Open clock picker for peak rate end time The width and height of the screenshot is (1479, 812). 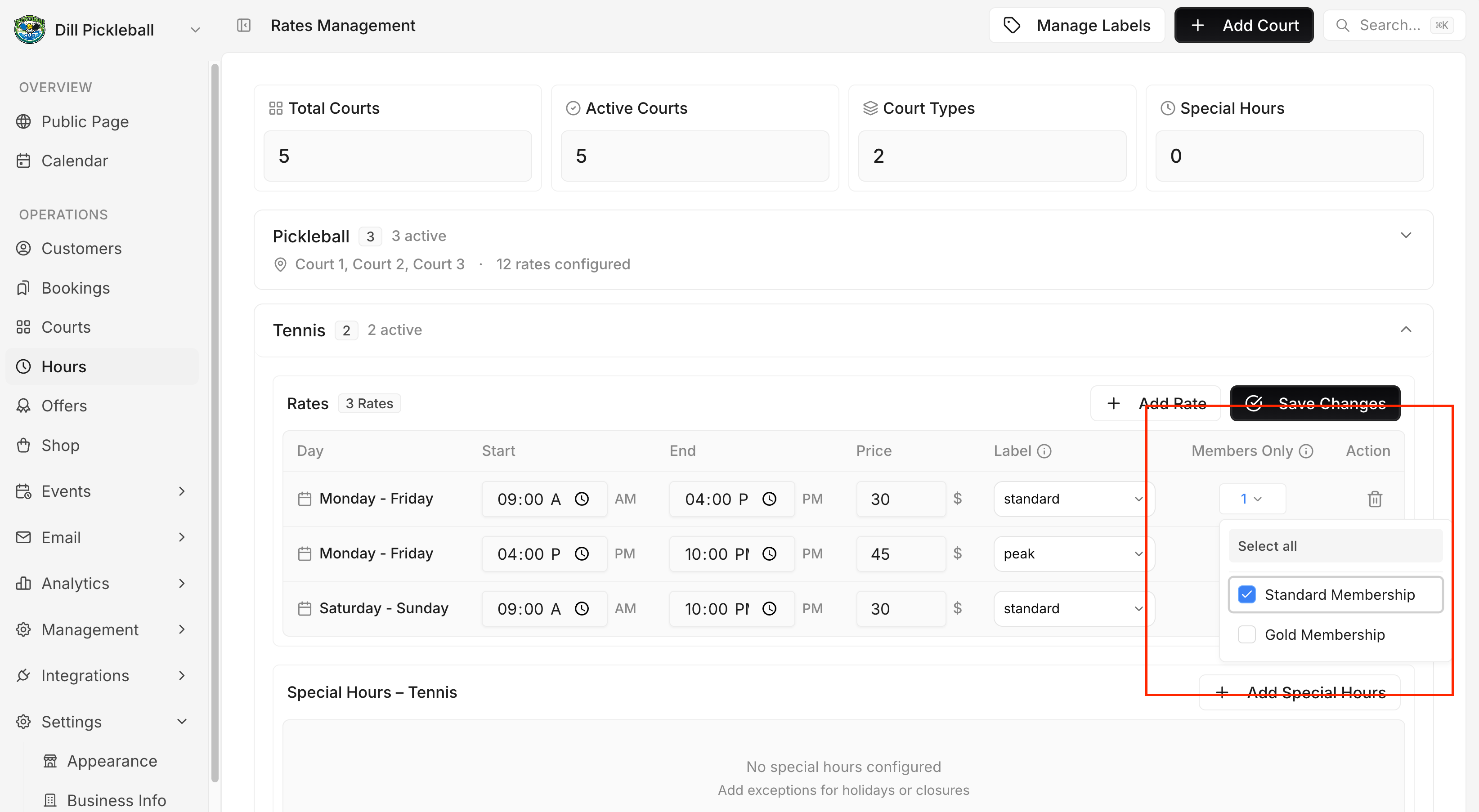pyautogui.click(x=769, y=554)
